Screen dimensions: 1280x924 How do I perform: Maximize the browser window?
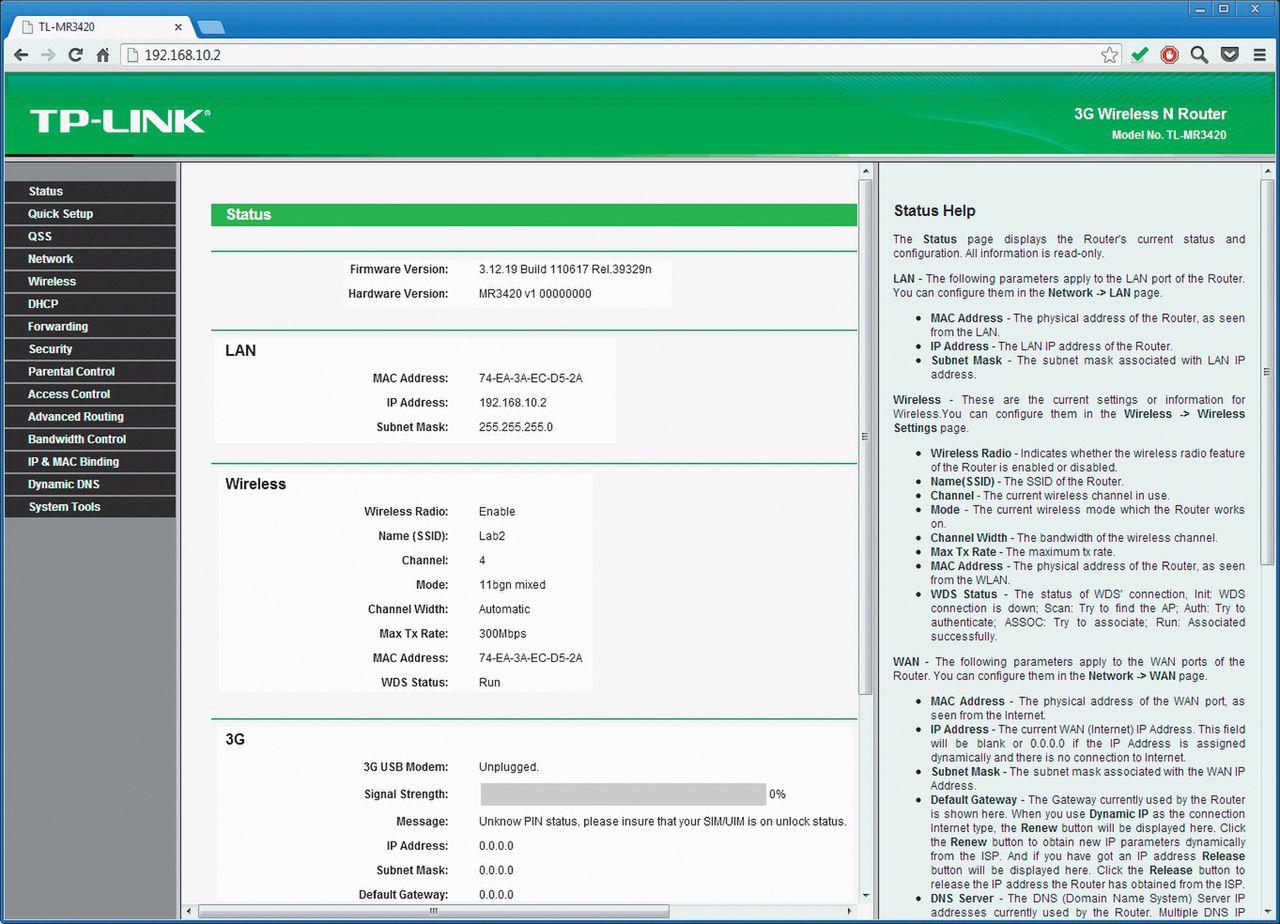click(x=1224, y=8)
